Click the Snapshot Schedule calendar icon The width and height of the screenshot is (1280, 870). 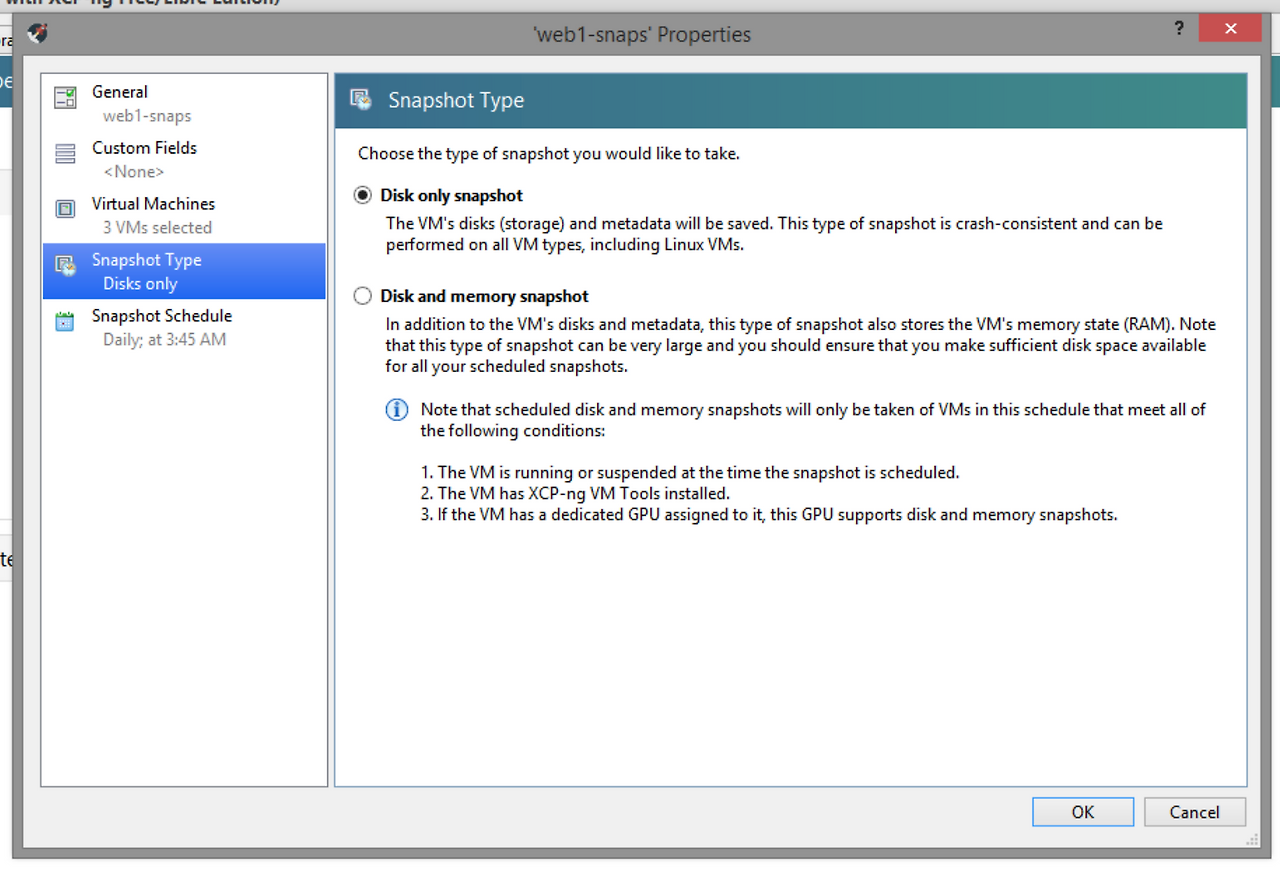click(x=65, y=321)
